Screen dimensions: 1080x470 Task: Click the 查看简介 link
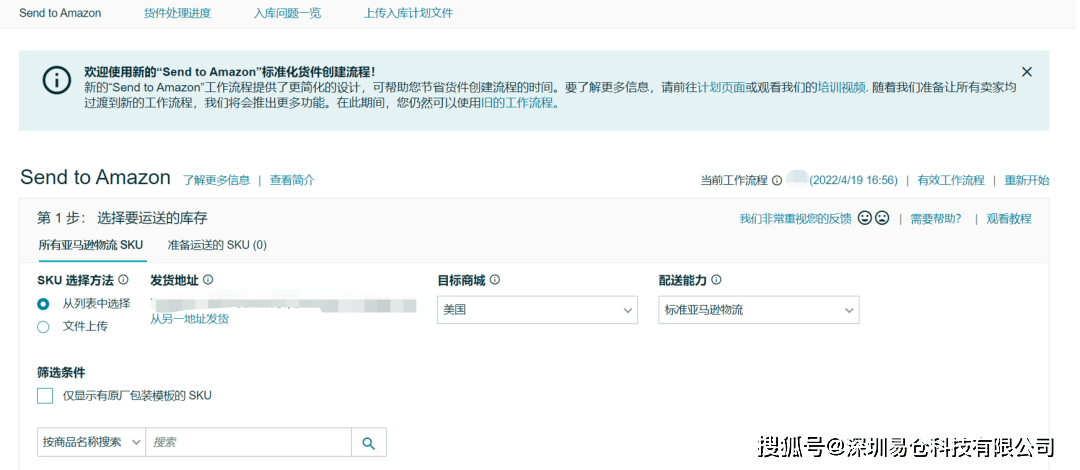pyautogui.click(x=292, y=181)
